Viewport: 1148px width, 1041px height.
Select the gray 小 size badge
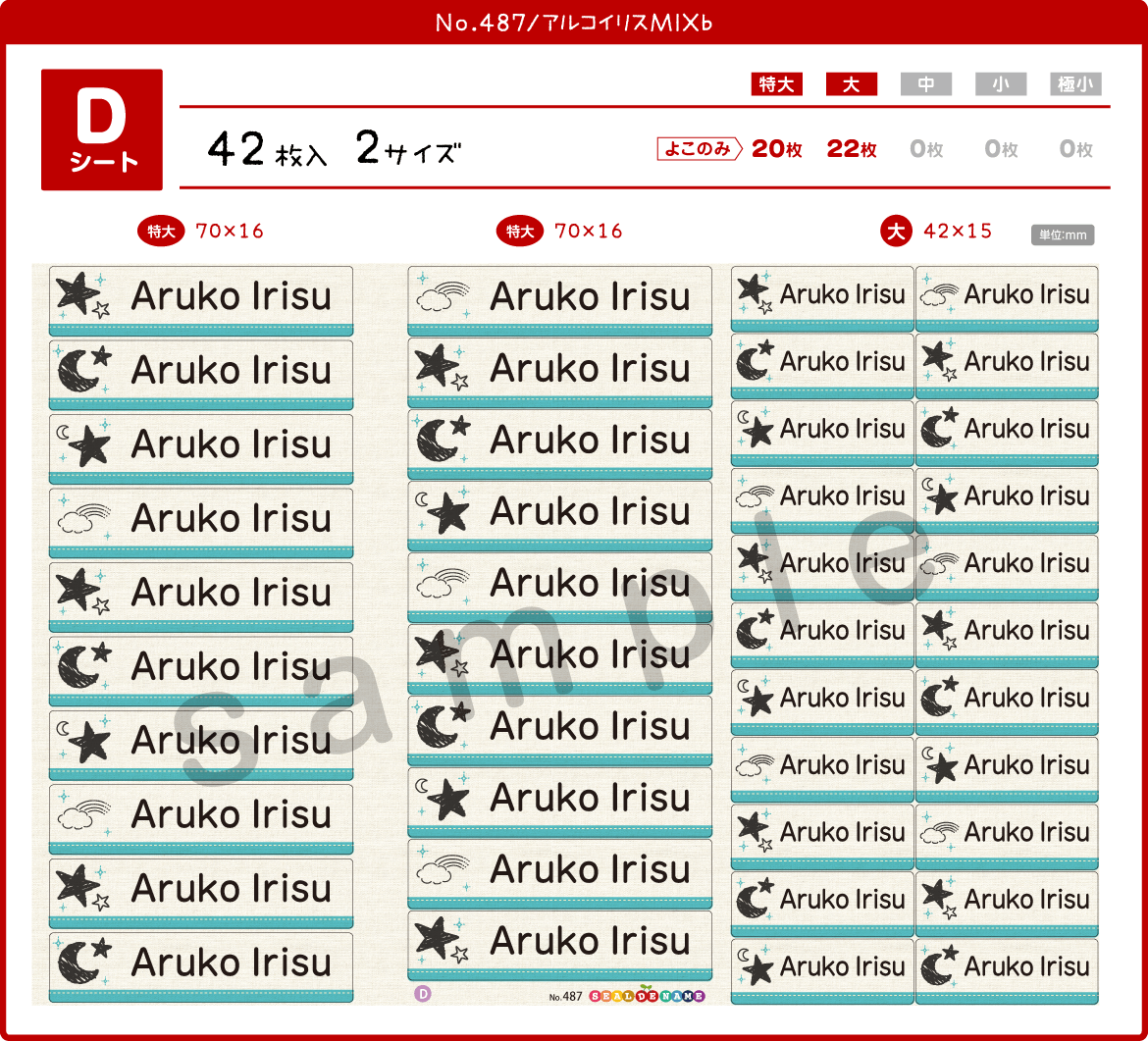(x=1001, y=84)
